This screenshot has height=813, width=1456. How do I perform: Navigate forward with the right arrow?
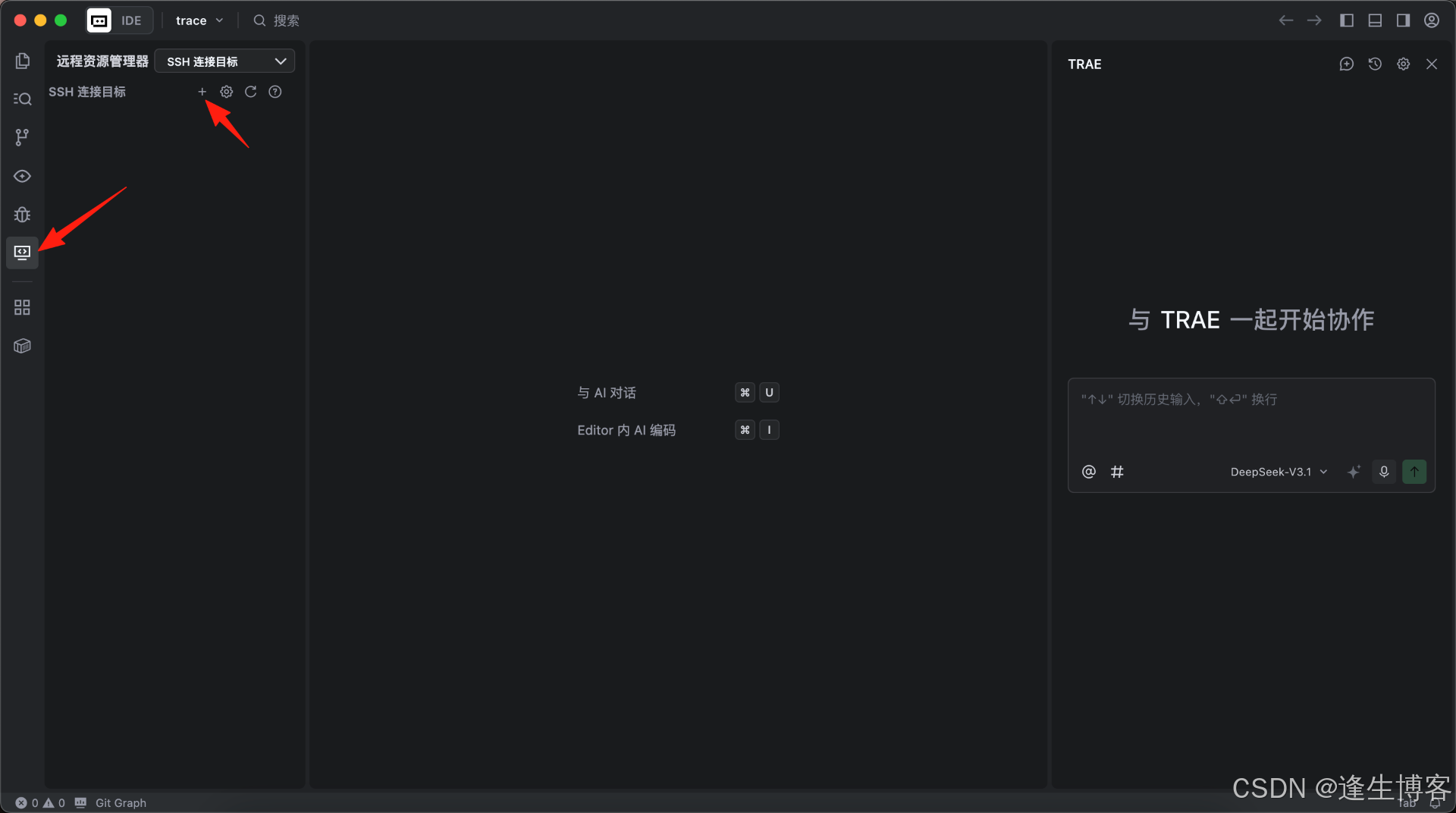[1315, 20]
